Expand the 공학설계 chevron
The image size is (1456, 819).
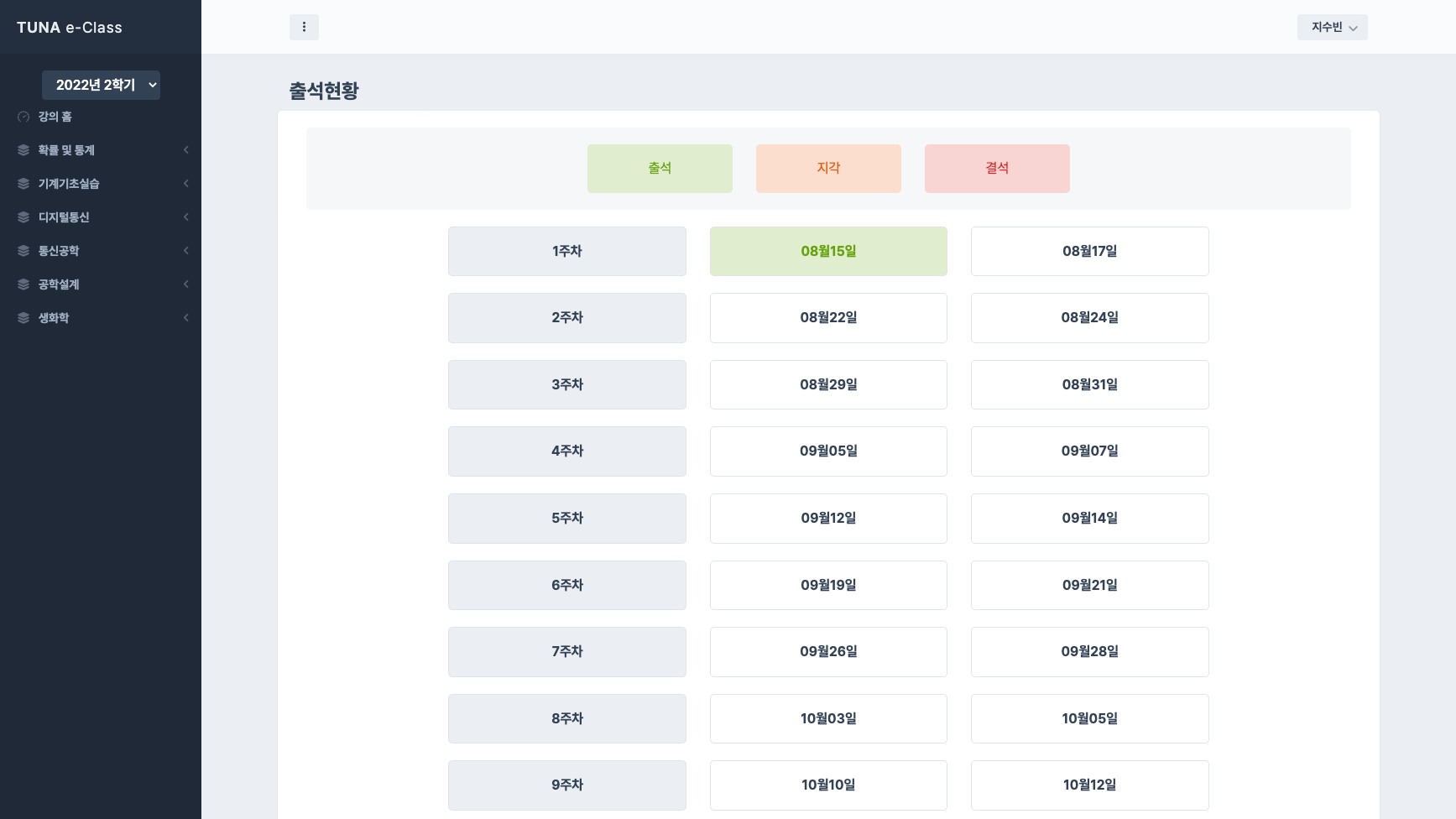[186, 284]
